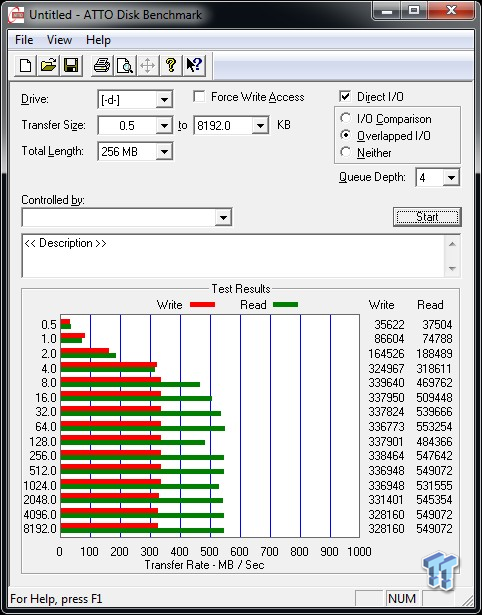The image size is (482, 615).
Task: Open About via question mark icon
Action: [x=171, y=65]
